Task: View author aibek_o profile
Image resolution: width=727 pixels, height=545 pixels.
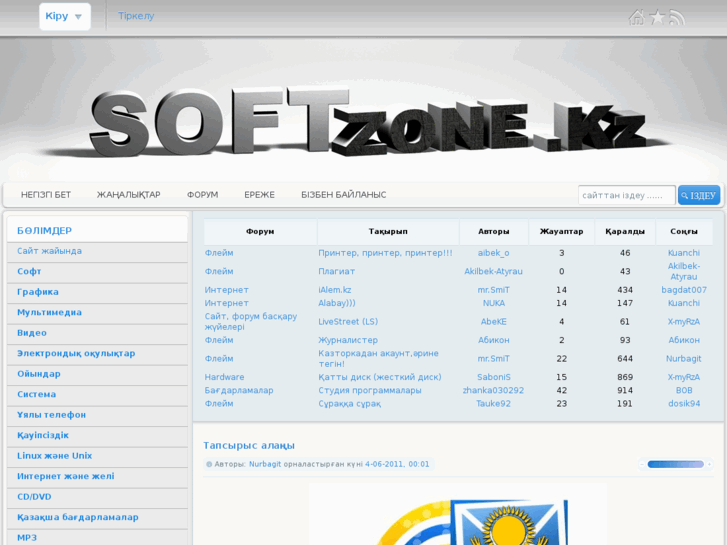Action: pyautogui.click(x=493, y=253)
